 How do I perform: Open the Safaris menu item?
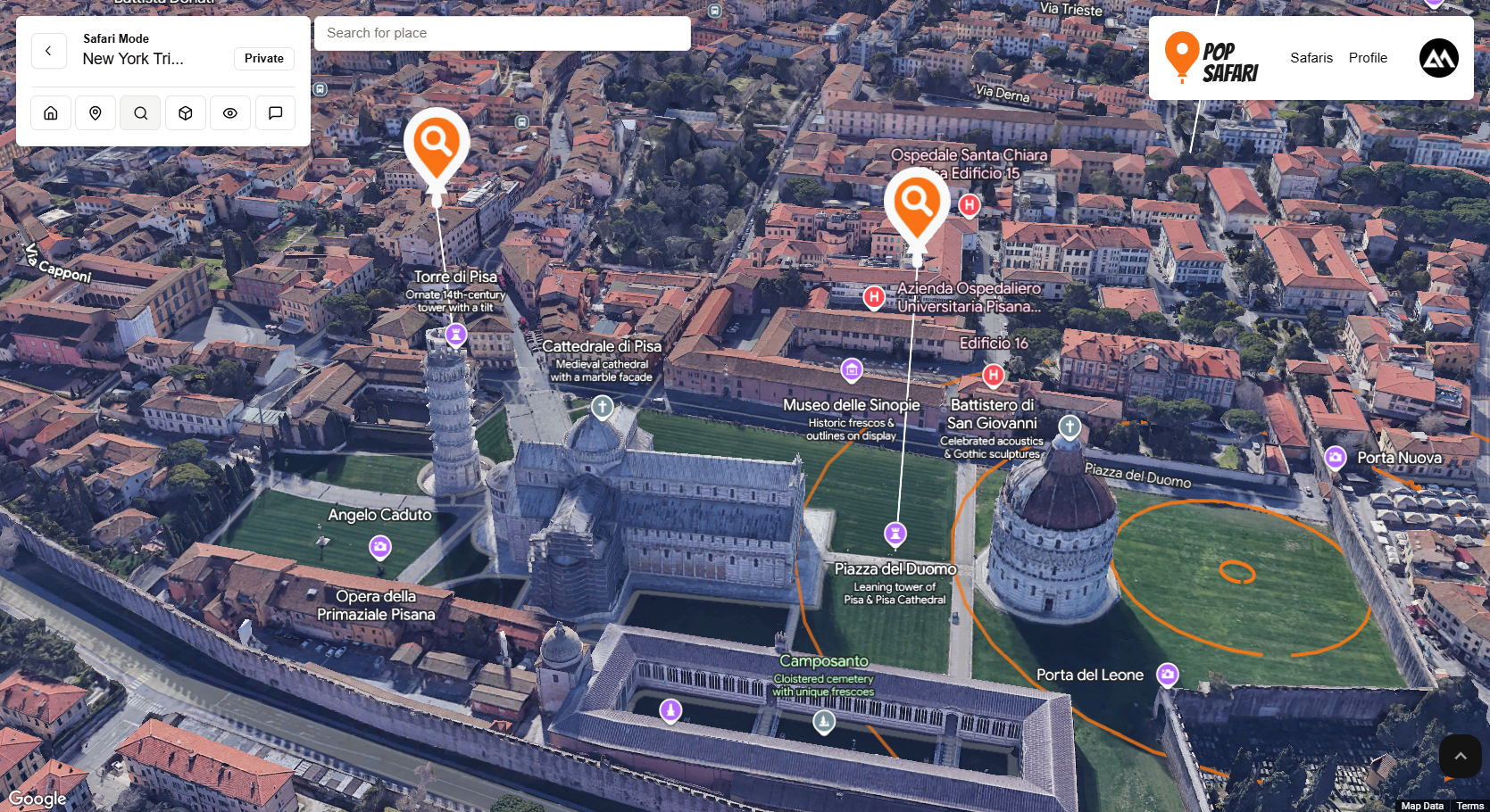point(1311,58)
